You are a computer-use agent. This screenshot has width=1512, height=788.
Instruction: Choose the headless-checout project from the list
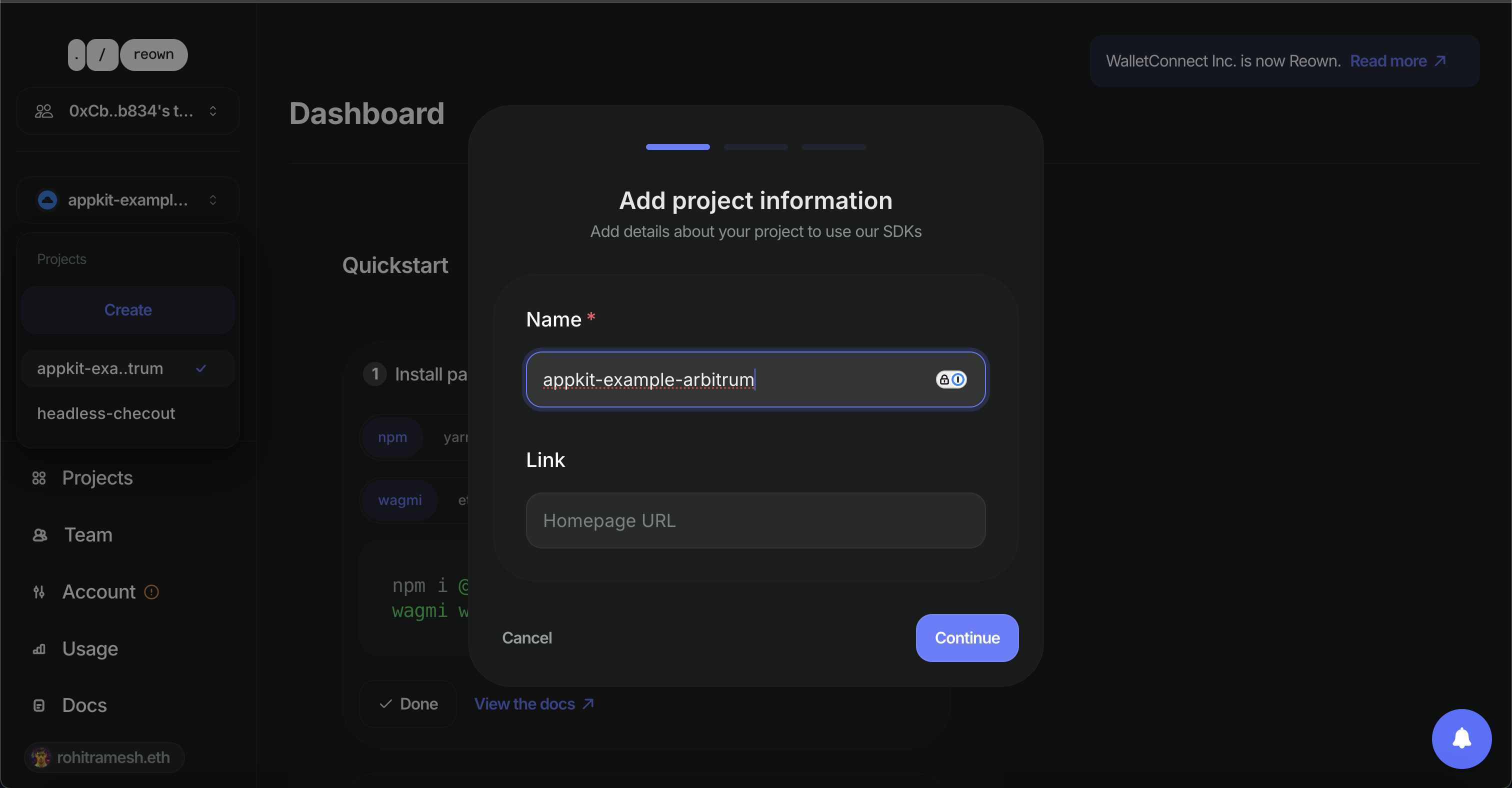coord(106,413)
